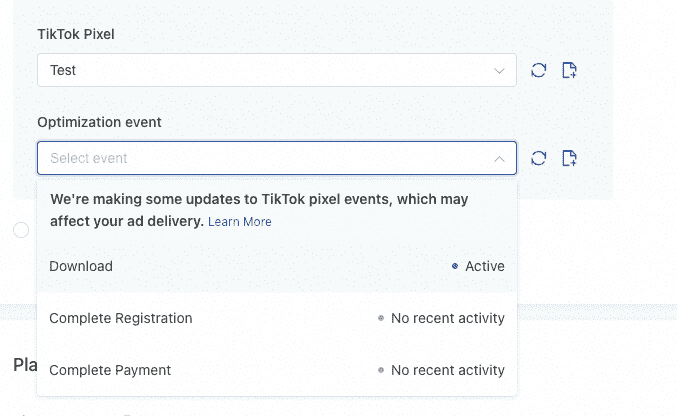
Task: Click the up chevron in Select event field
Action: coord(499,159)
